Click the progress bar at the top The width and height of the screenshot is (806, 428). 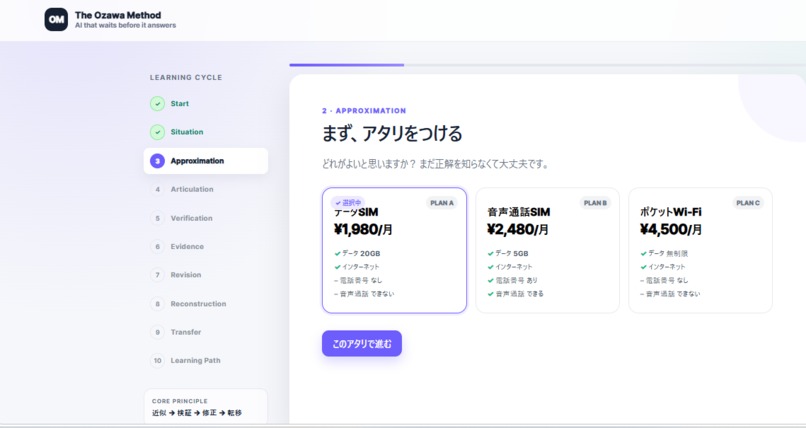click(x=547, y=65)
